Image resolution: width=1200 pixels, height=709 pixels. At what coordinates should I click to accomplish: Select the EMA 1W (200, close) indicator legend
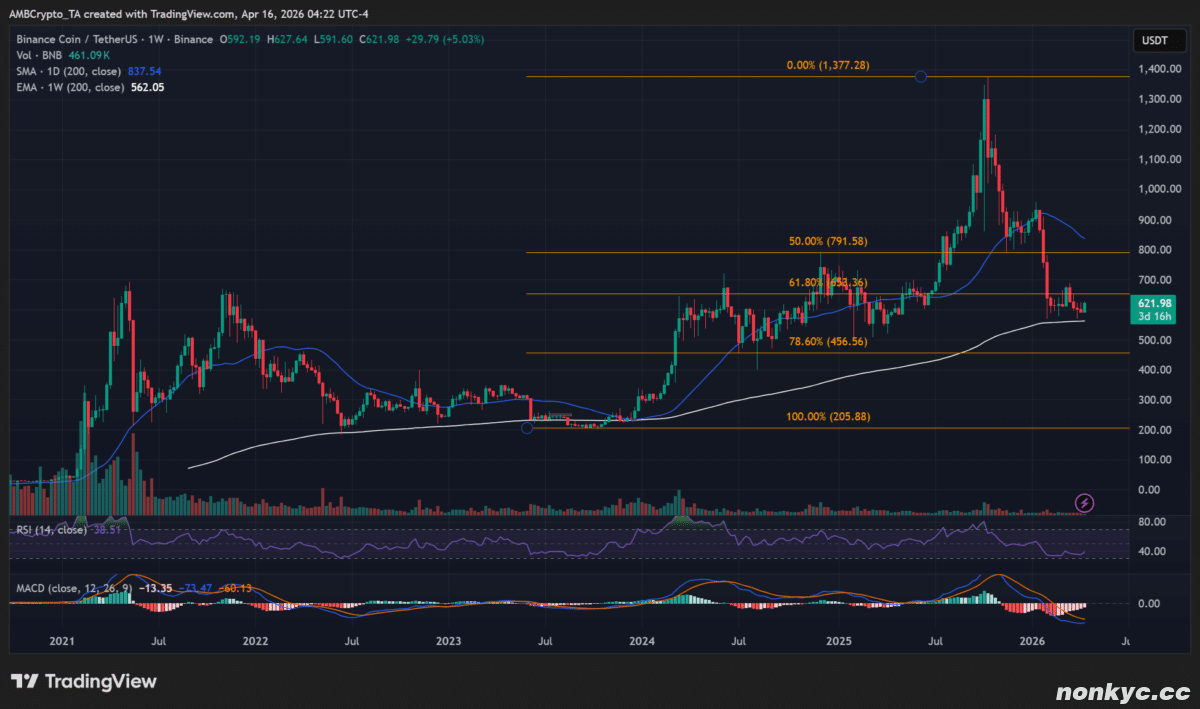(71, 87)
